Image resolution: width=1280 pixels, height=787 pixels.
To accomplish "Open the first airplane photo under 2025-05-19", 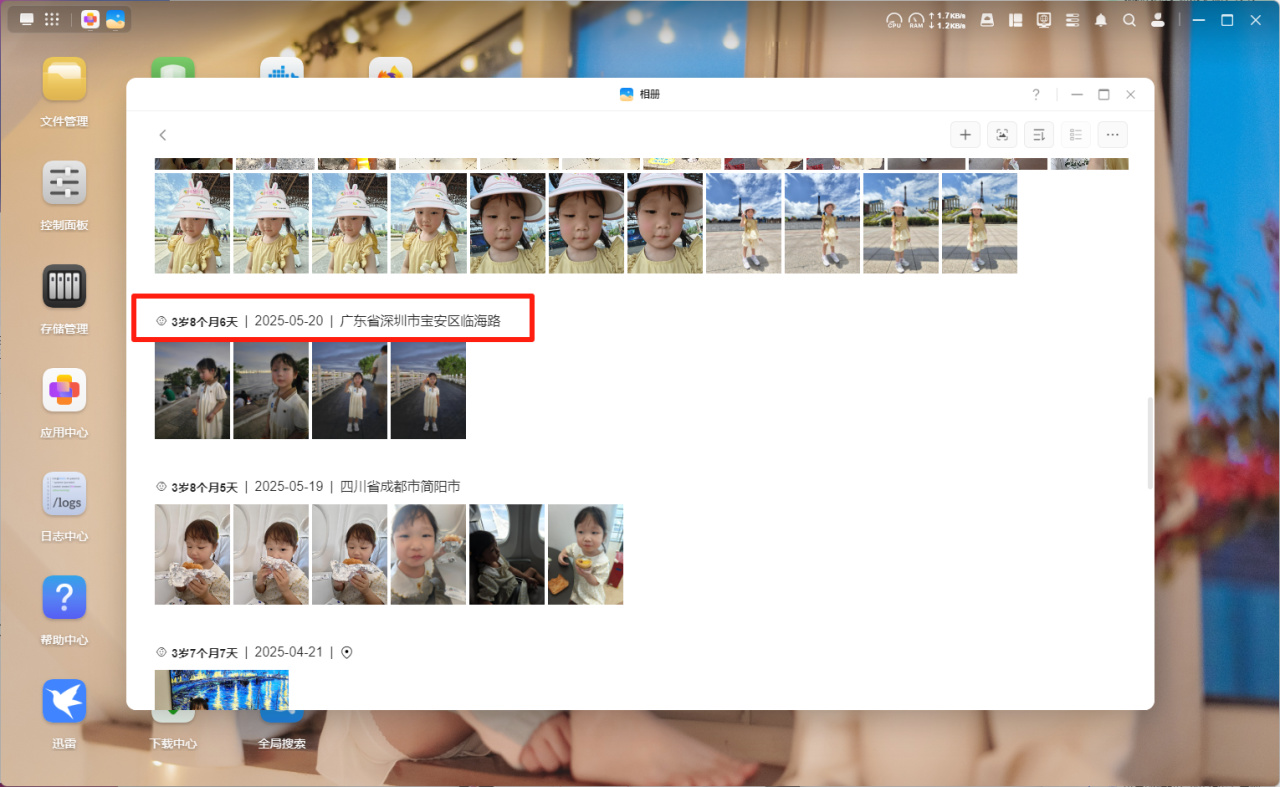I will (x=192, y=554).
